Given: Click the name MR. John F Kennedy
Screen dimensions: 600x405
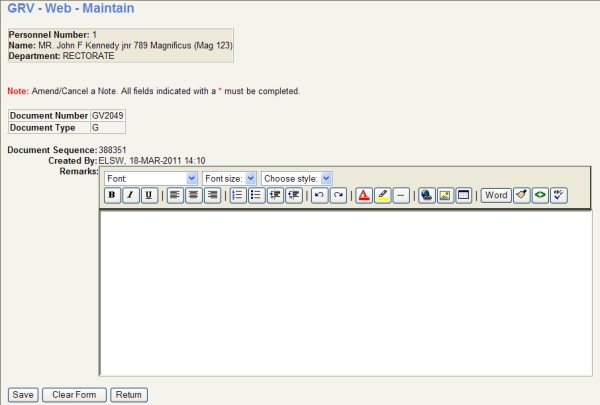Looking at the screenshot, I should click(79, 45).
